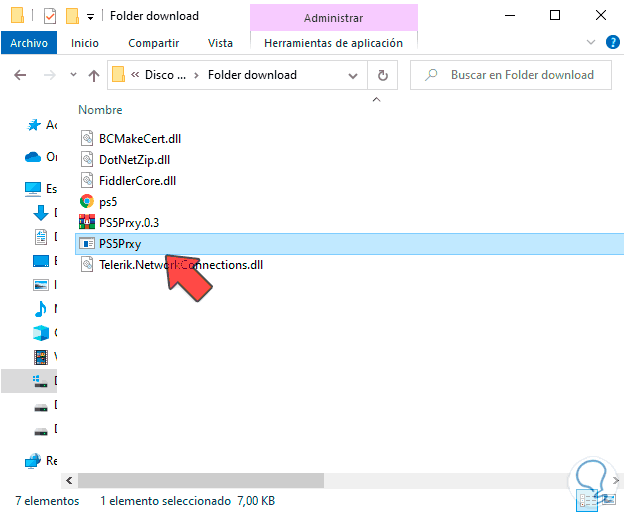Click the BCMakeCert.dll file icon
Screen dimensions: 625x513
coord(87,138)
